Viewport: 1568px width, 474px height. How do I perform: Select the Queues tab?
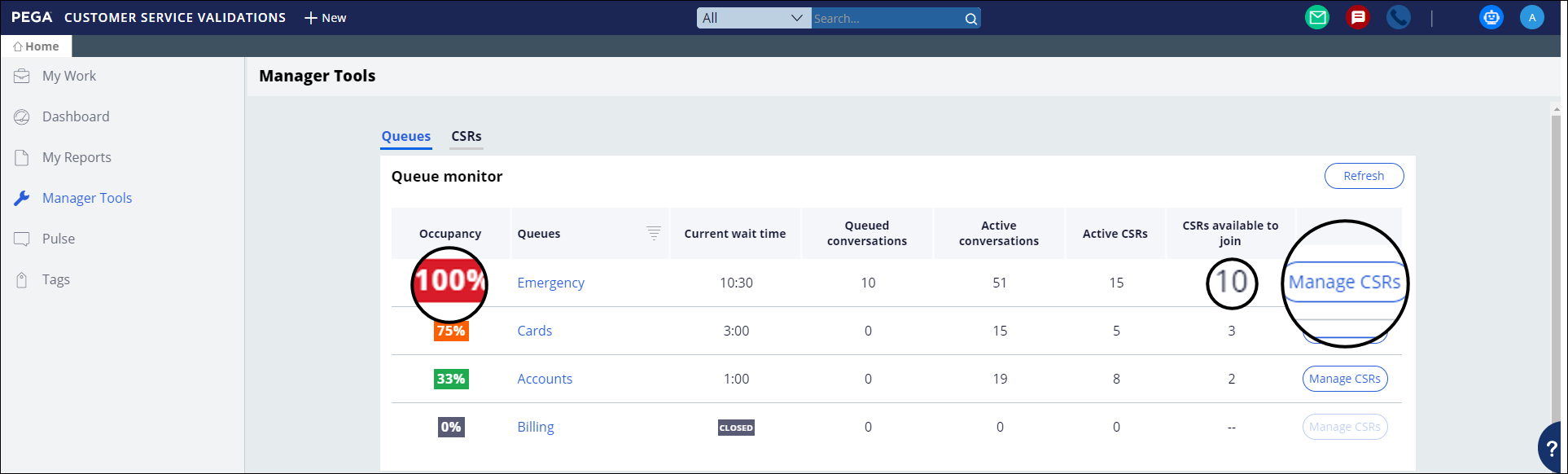(x=405, y=136)
